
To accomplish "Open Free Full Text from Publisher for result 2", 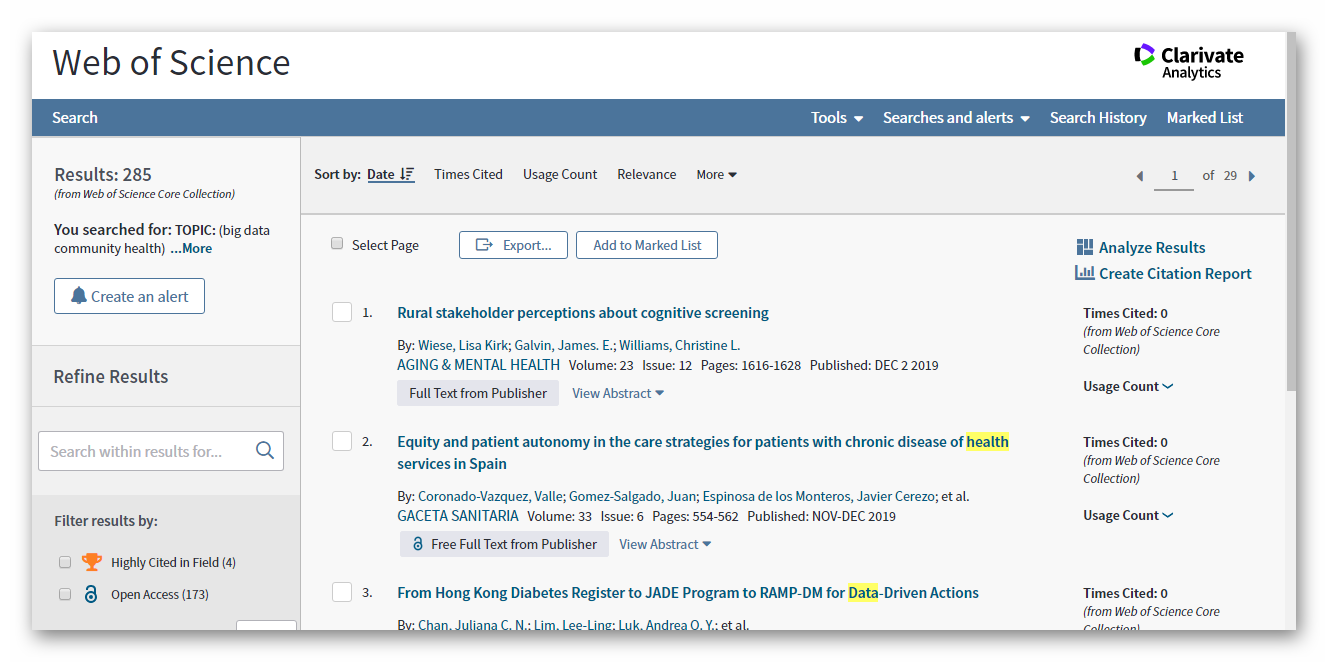I will tap(504, 544).
